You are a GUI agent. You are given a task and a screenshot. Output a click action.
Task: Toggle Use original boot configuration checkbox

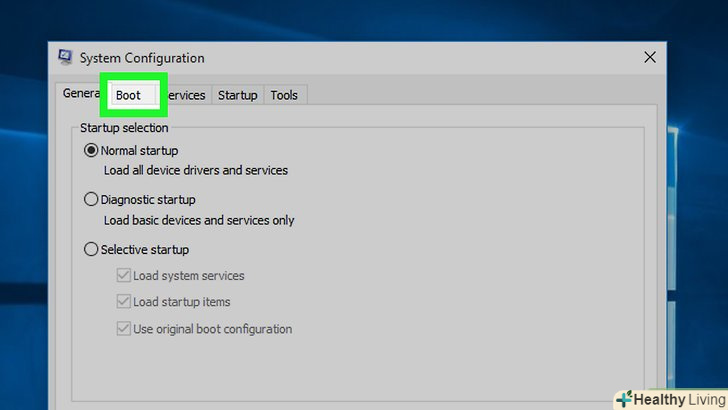124,329
